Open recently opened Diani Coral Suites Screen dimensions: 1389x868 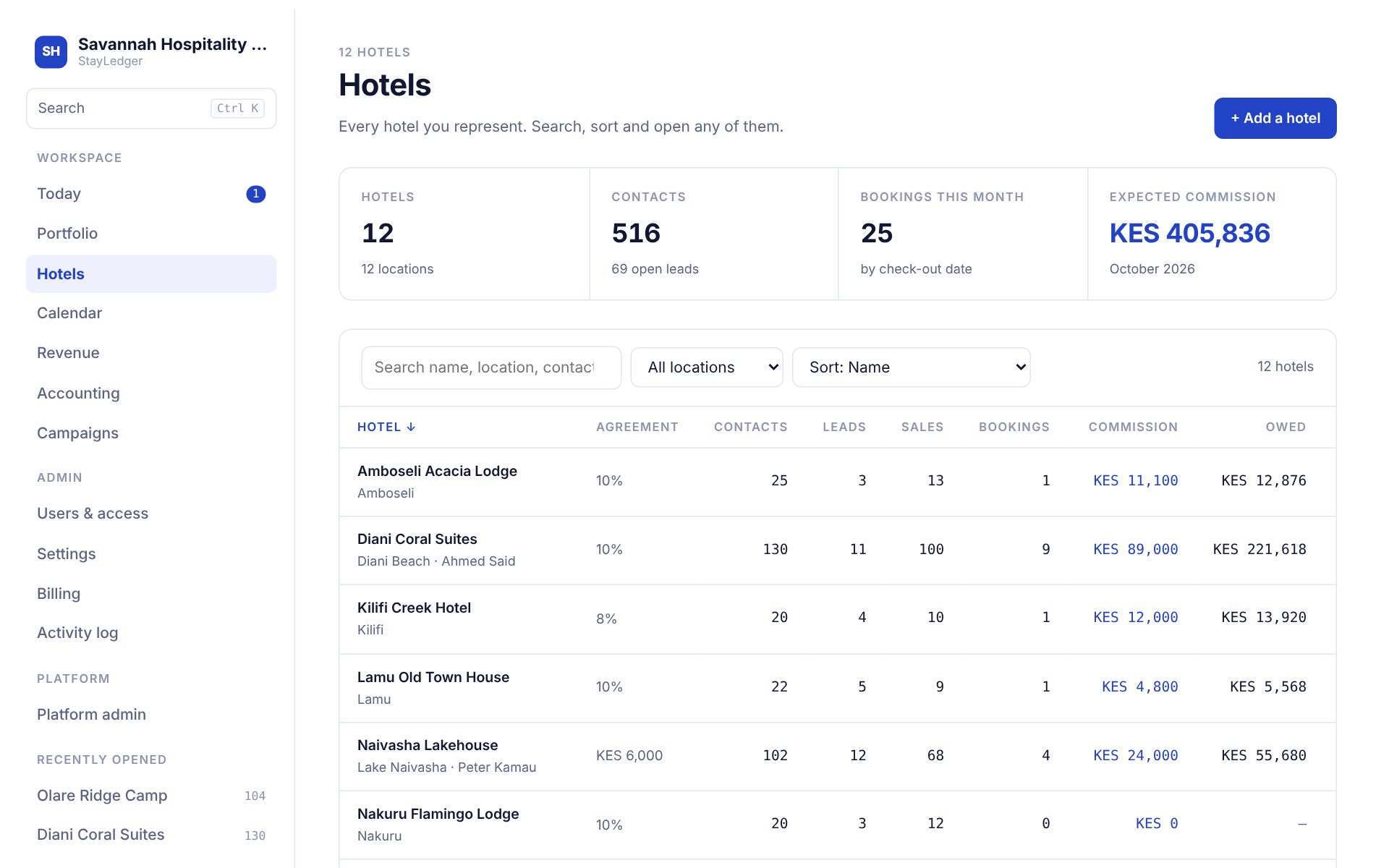click(x=151, y=835)
